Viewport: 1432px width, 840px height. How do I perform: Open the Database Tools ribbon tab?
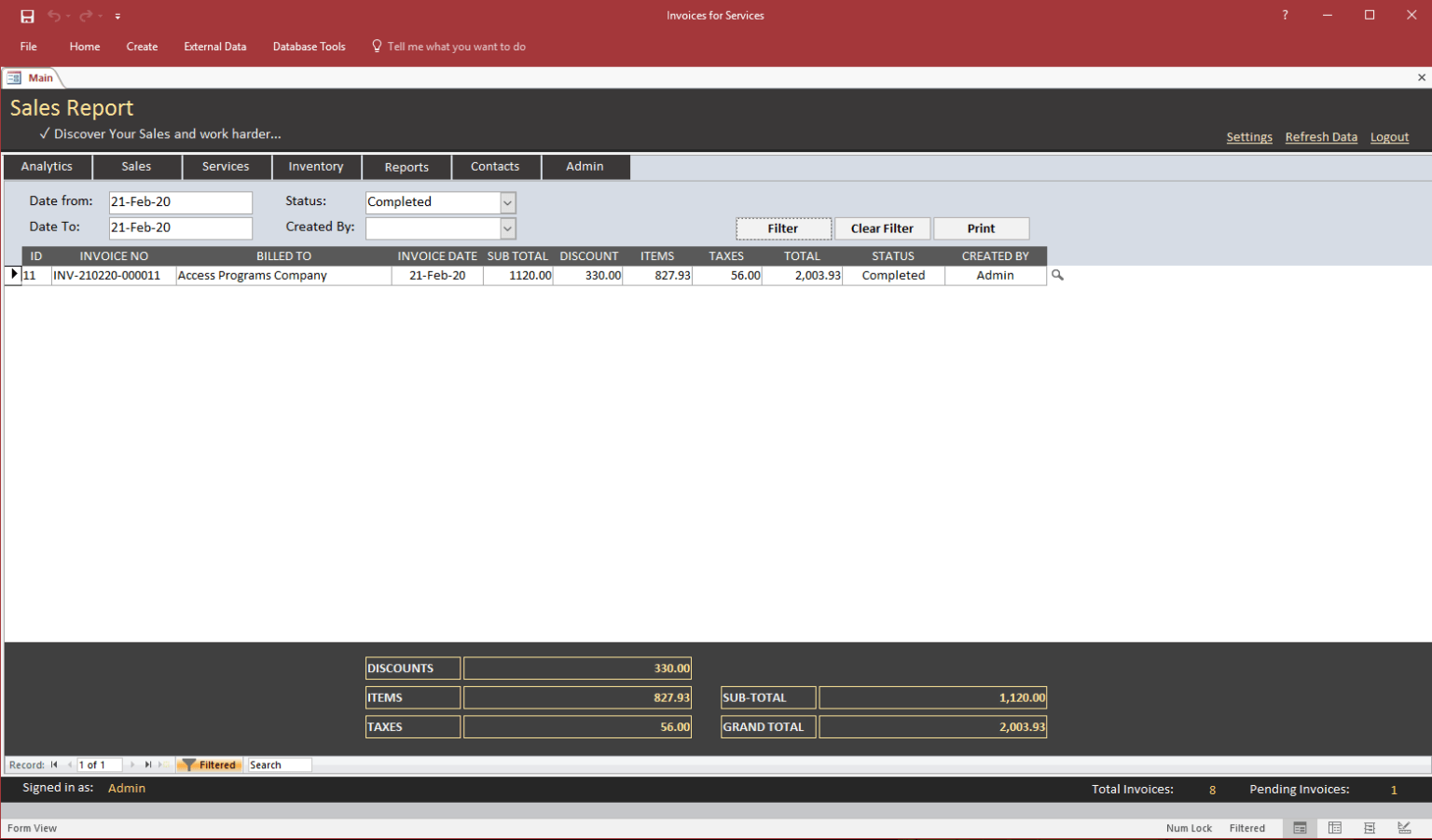tap(309, 47)
